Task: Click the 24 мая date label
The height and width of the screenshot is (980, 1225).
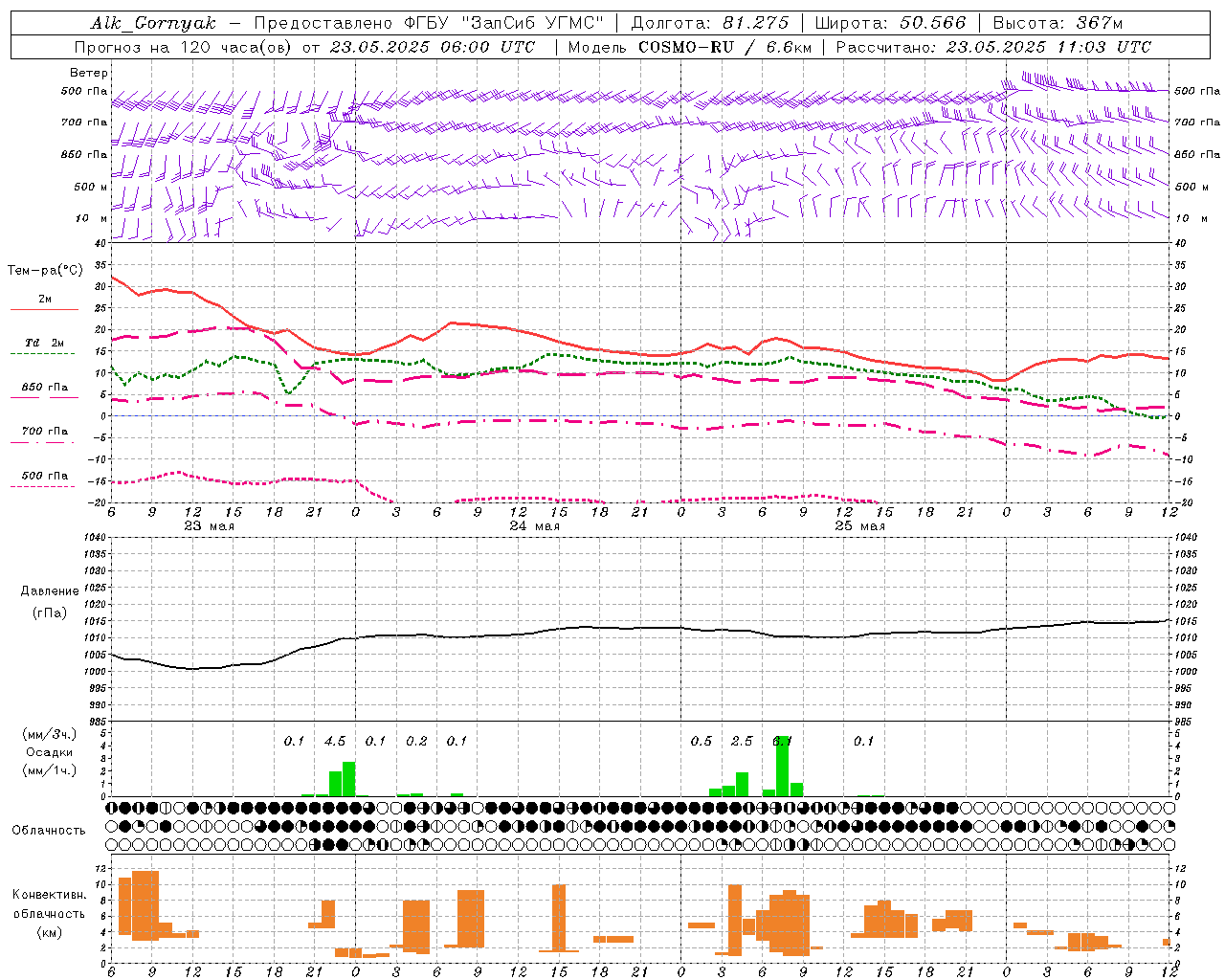Action: tap(534, 526)
